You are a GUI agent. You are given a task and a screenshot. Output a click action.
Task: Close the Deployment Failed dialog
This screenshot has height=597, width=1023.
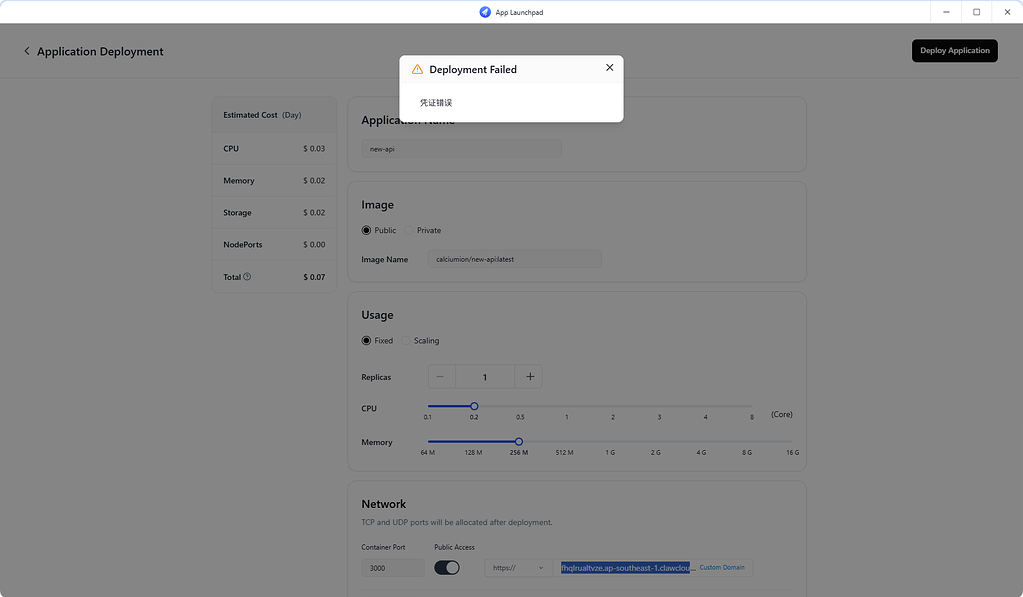pos(609,67)
